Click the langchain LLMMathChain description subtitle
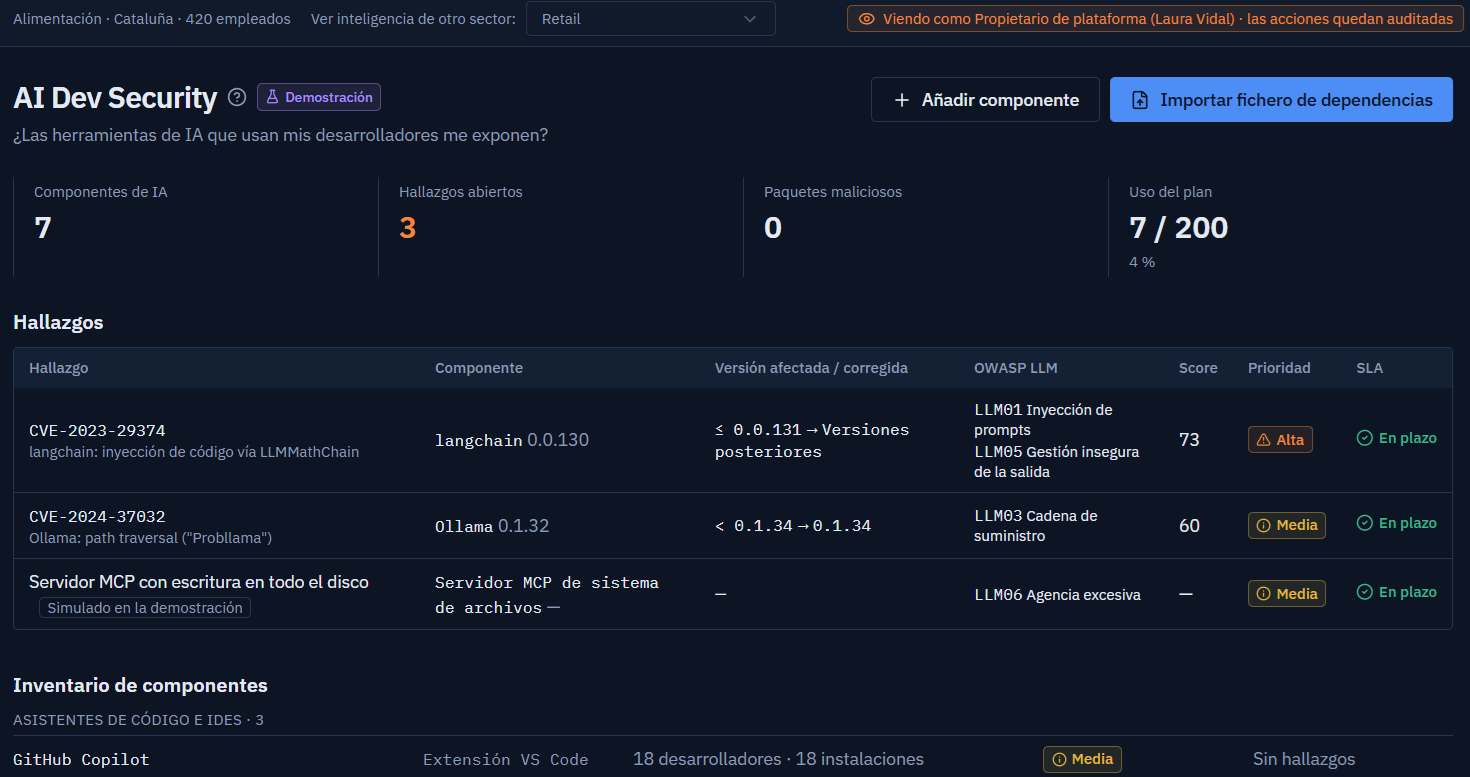The height and width of the screenshot is (777, 1470). coord(194,452)
